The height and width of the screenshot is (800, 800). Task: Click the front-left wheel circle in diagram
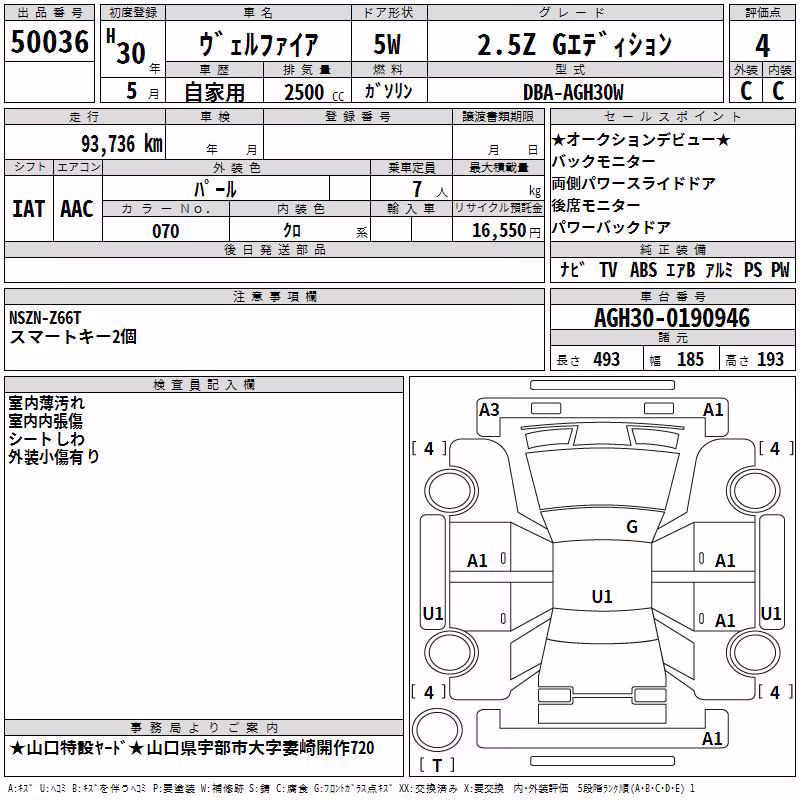(451, 491)
